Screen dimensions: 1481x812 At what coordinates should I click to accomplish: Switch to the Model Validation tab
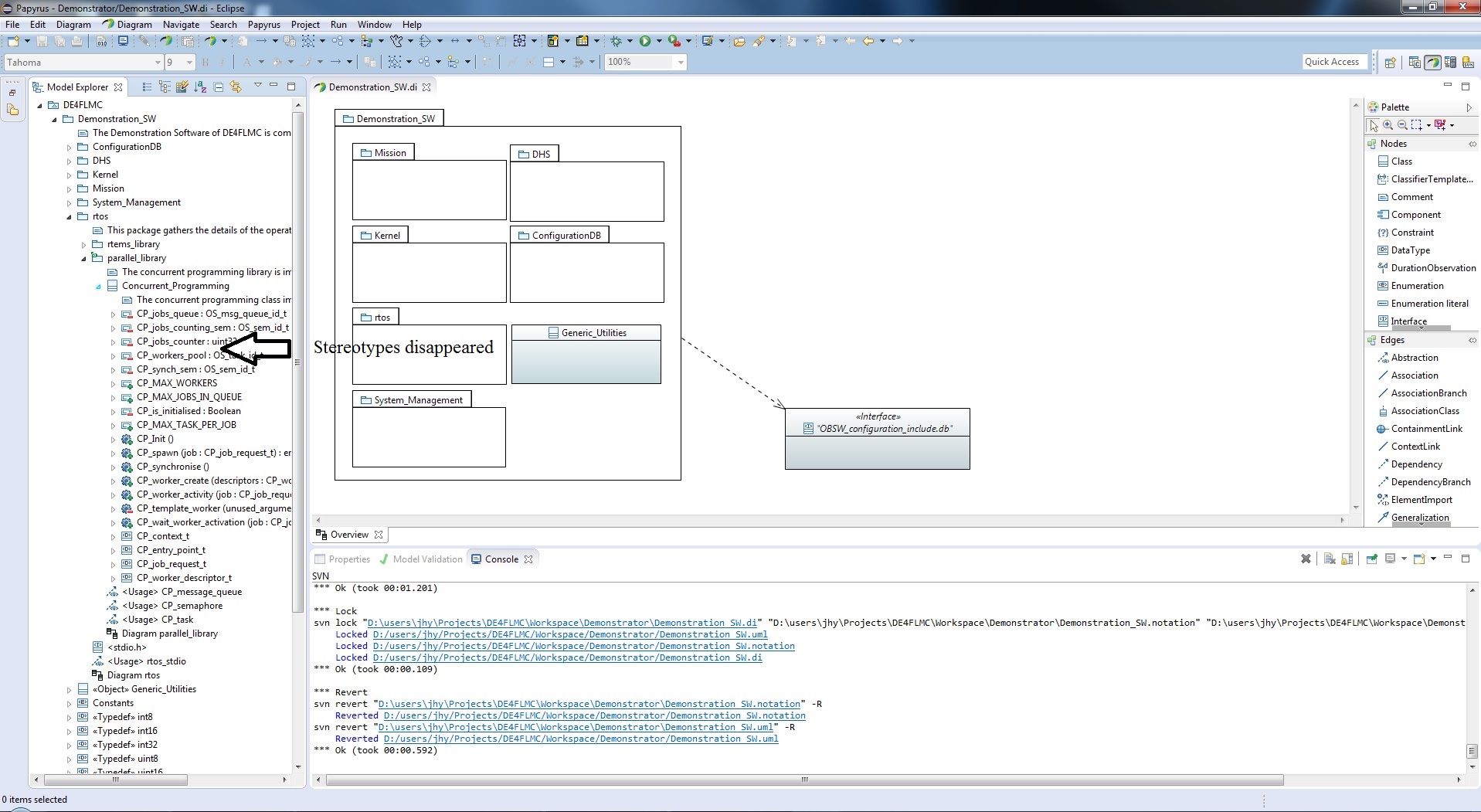[421, 559]
